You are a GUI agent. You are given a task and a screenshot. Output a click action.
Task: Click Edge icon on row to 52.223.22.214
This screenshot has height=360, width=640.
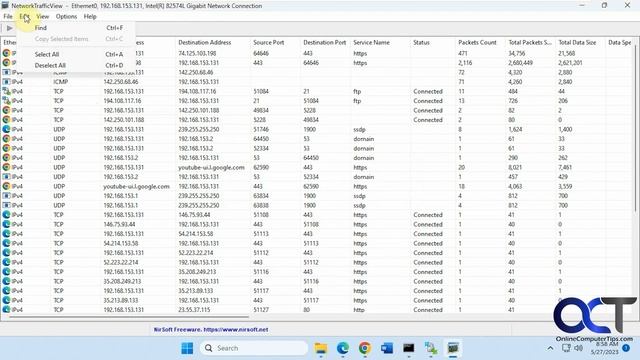pyautogui.click(x=6, y=253)
